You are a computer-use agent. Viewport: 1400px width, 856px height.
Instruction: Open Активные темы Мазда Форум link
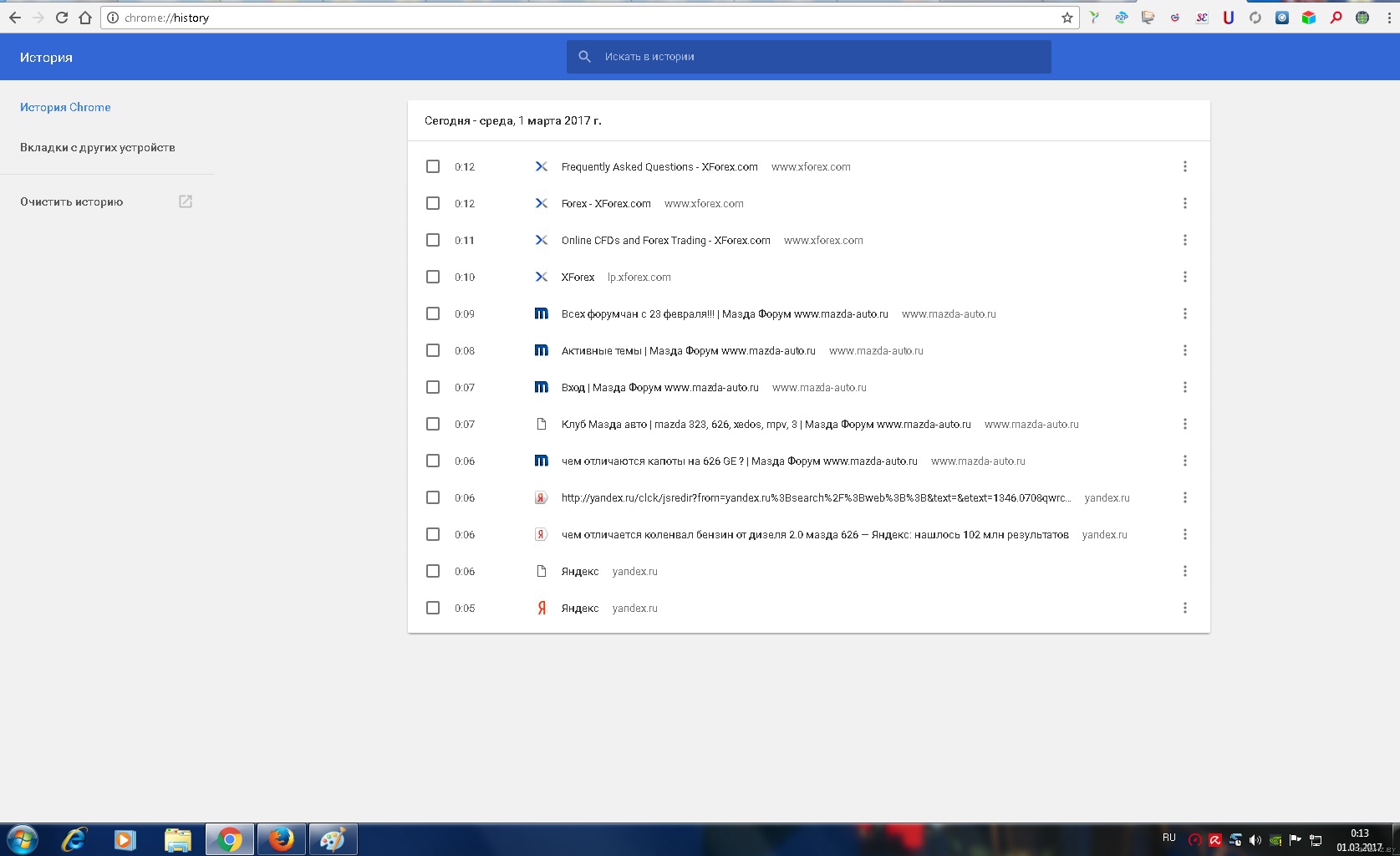(688, 350)
